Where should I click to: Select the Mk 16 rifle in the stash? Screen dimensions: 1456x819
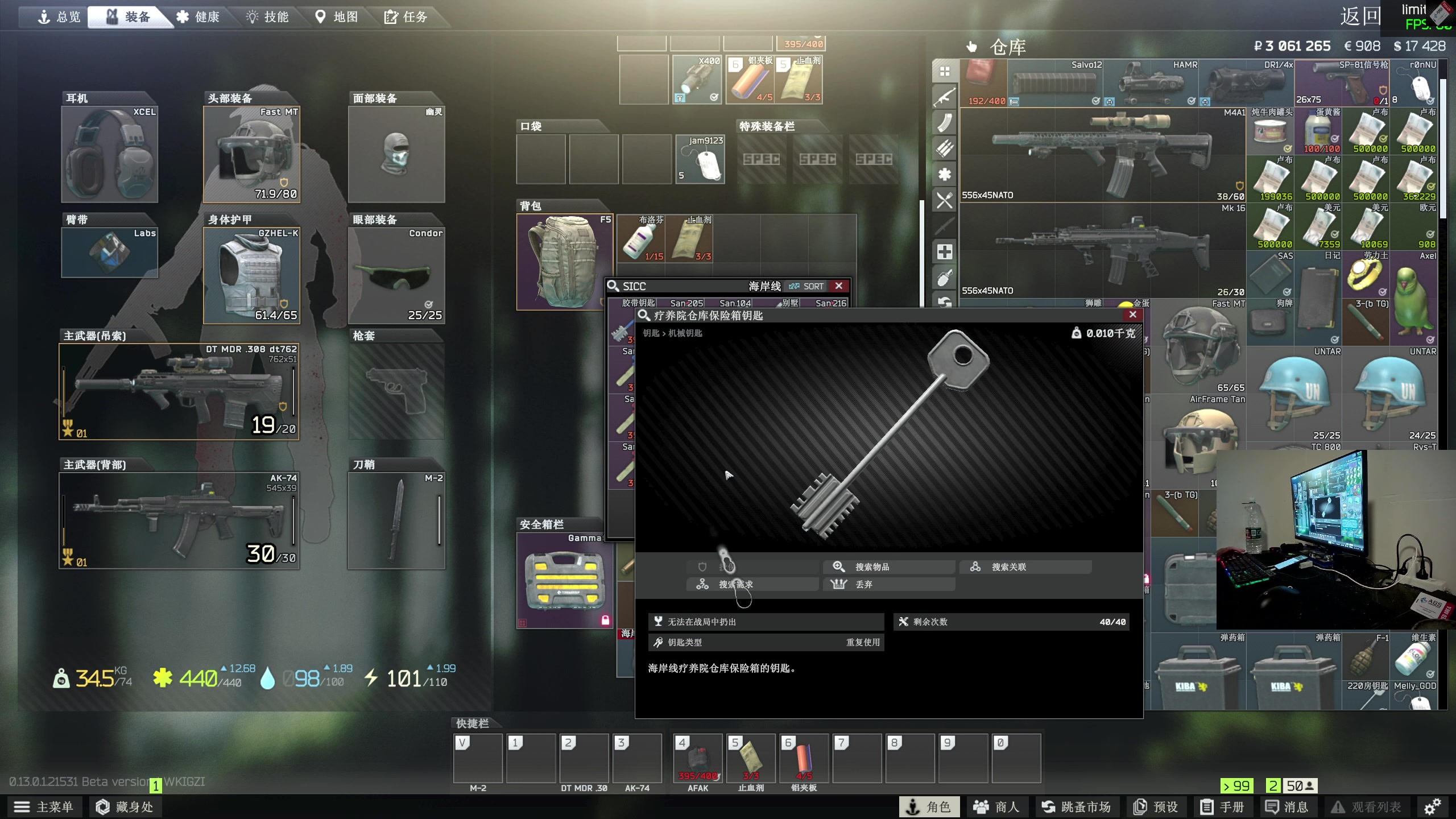coord(1103,250)
